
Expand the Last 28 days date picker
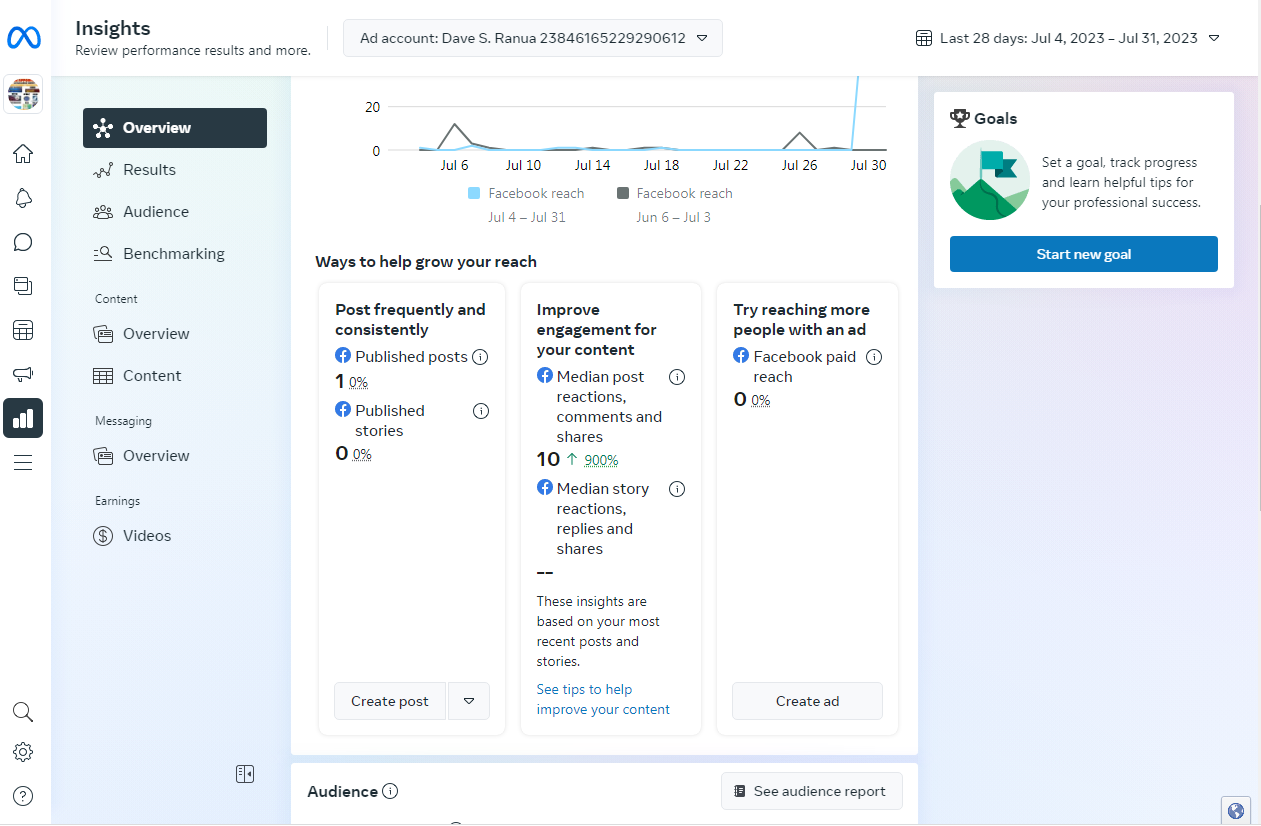[x=1067, y=38]
